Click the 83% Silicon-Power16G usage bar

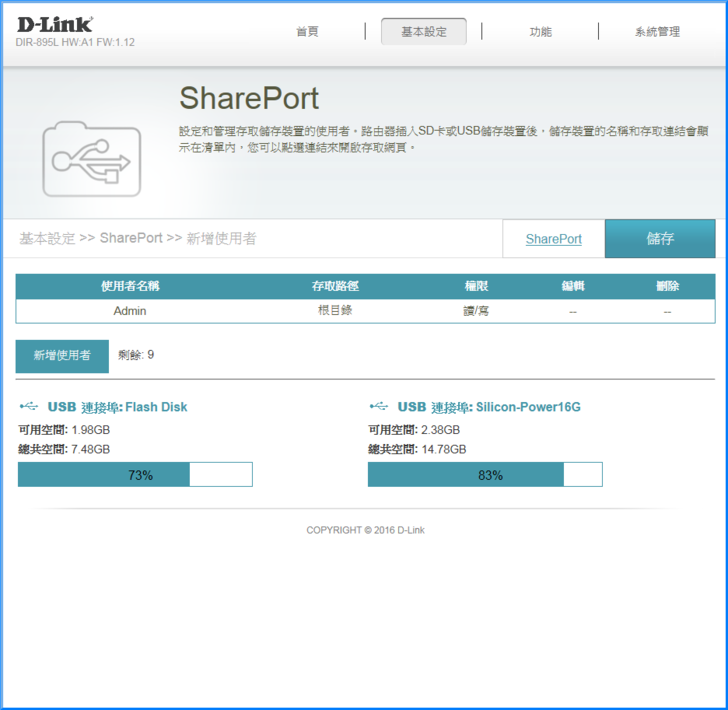coord(485,475)
